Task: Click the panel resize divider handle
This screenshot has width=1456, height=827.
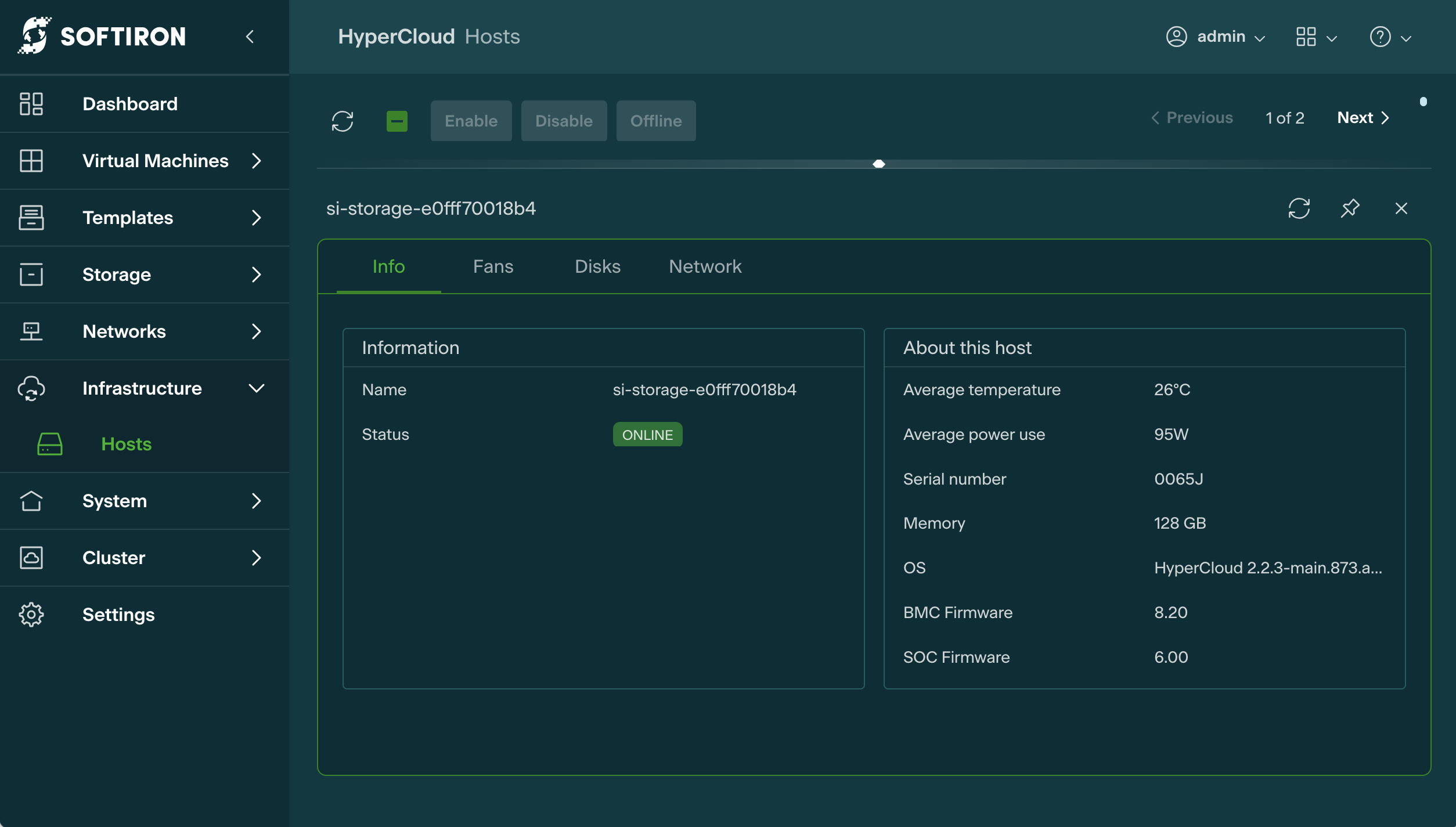Action: [x=878, y=164]
